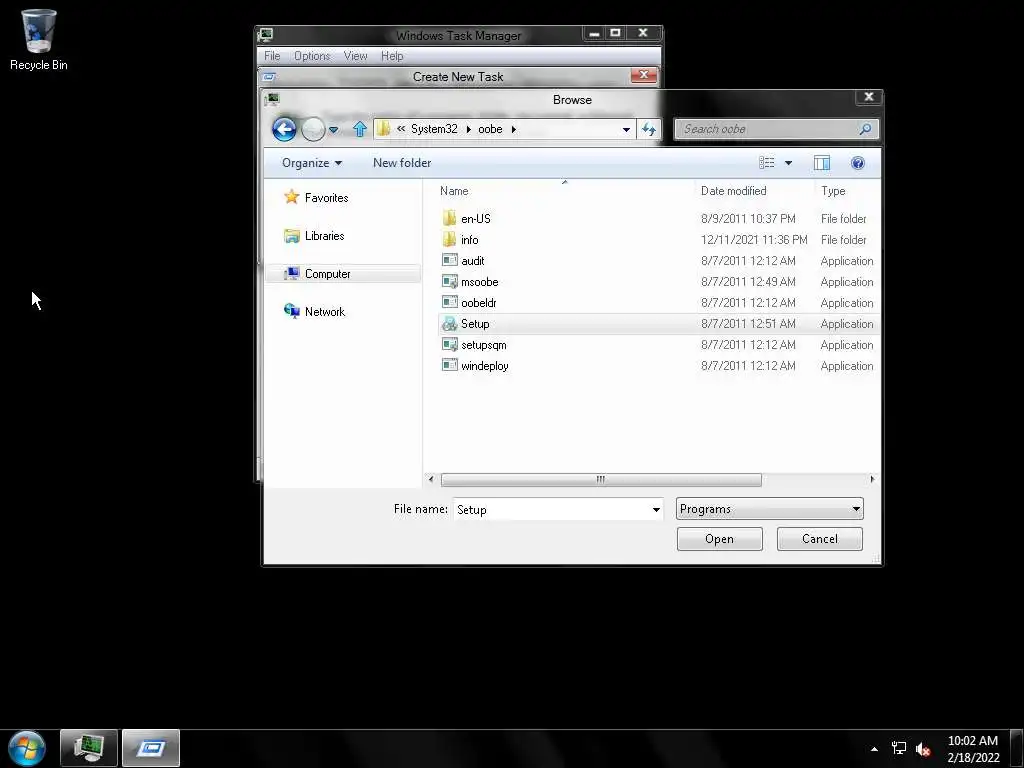1024x768 pixels.
Task: Open the Organize menu
Action: tap(312, 163)
